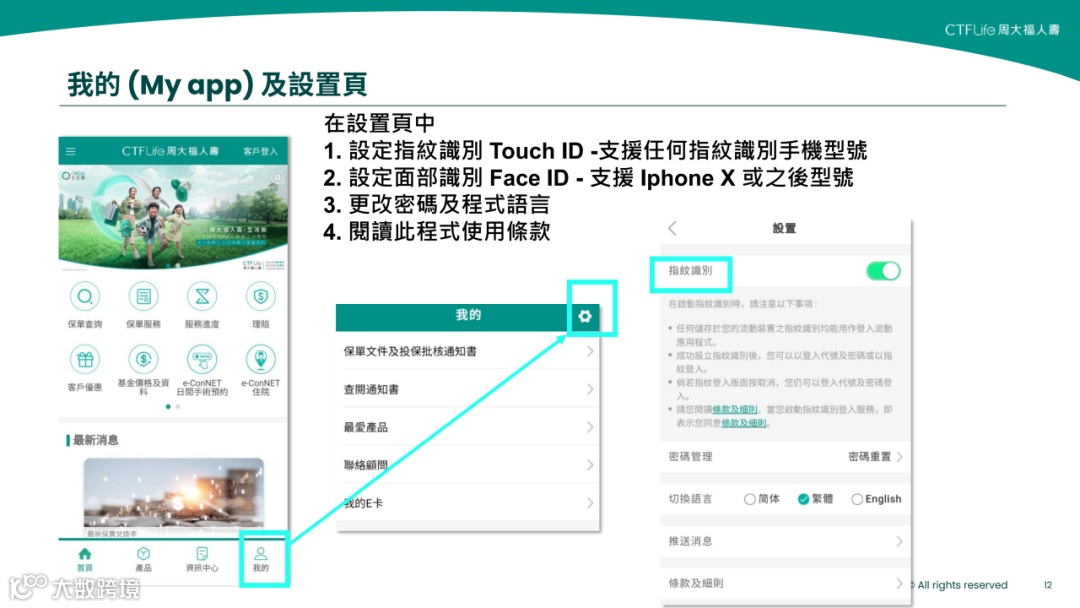1080x608 pixels.
Task: Expand chevron beside 密碼重置
Action: point(900,457)
